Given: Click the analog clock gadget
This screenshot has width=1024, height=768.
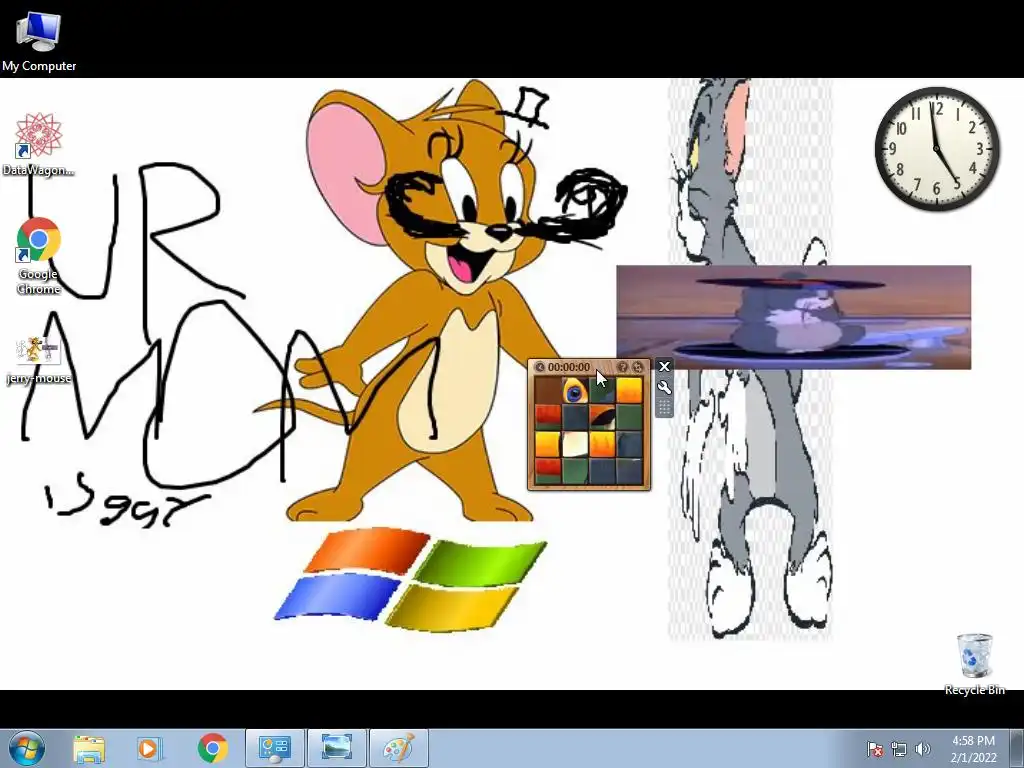Looking at the screenshot, I should (x=937, y=149).
